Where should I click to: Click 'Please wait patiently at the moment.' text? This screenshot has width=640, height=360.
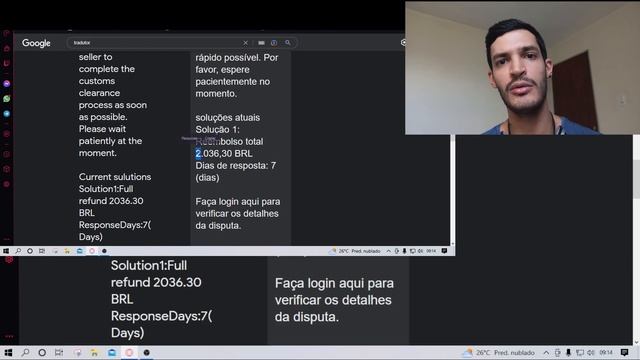pos(110,141)
